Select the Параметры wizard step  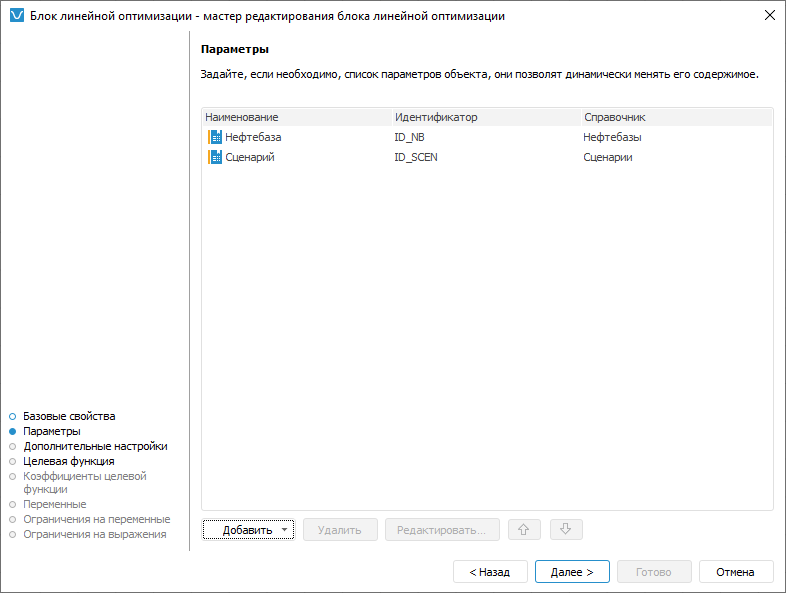(x=52, y=431)
